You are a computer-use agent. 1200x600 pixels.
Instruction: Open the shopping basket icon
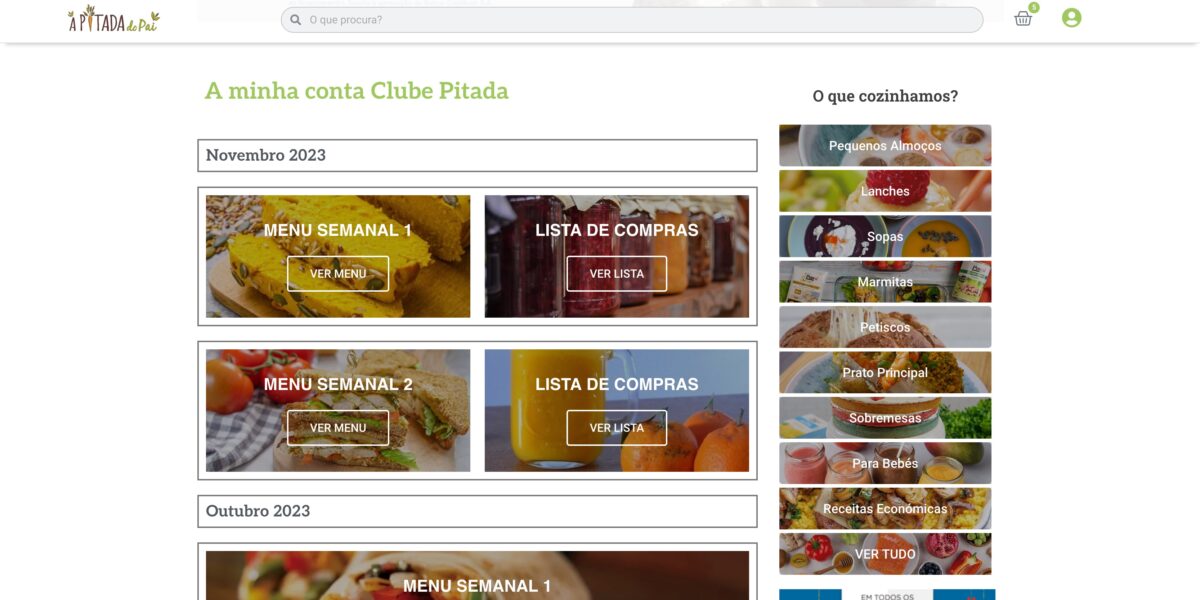click(x=1023, y=18)
